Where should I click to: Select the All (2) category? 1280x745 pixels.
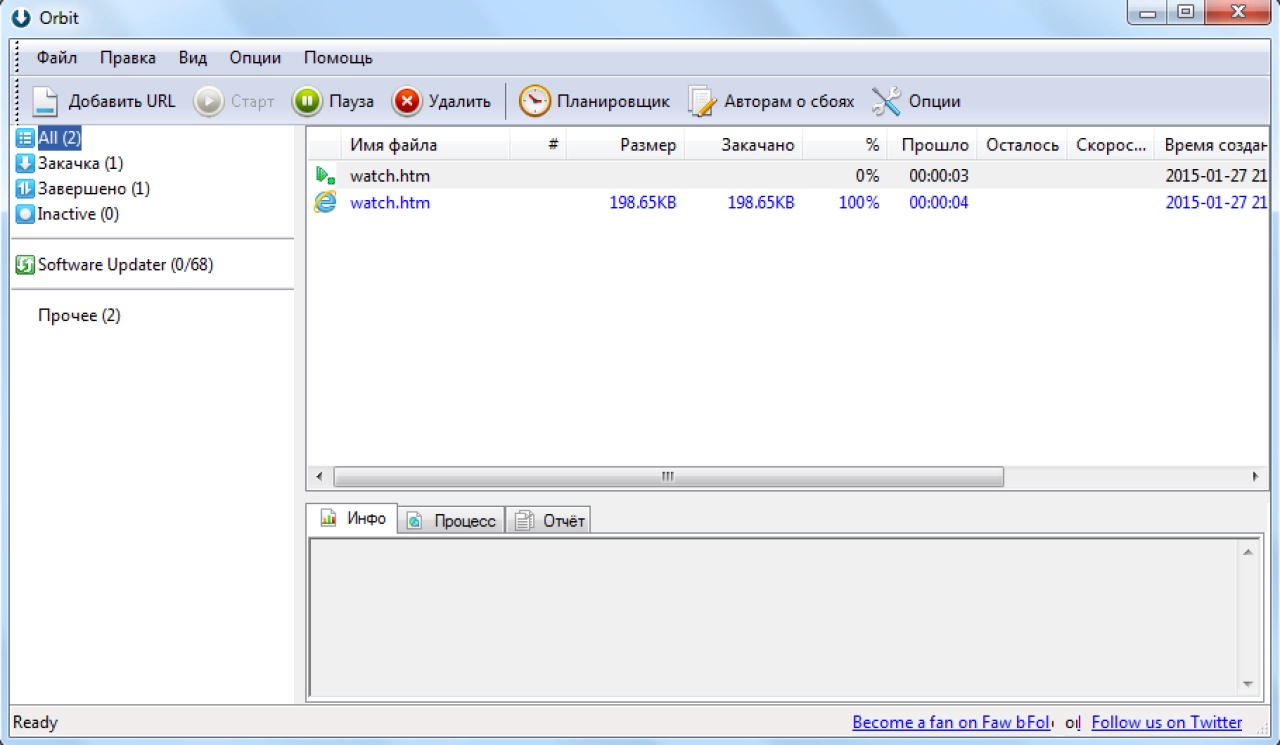pos(59,138)
